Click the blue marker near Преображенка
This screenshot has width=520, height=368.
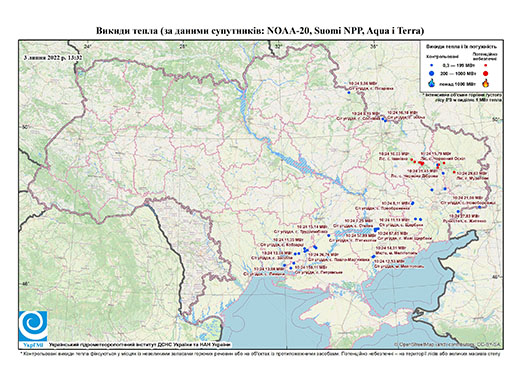[413, 203]
